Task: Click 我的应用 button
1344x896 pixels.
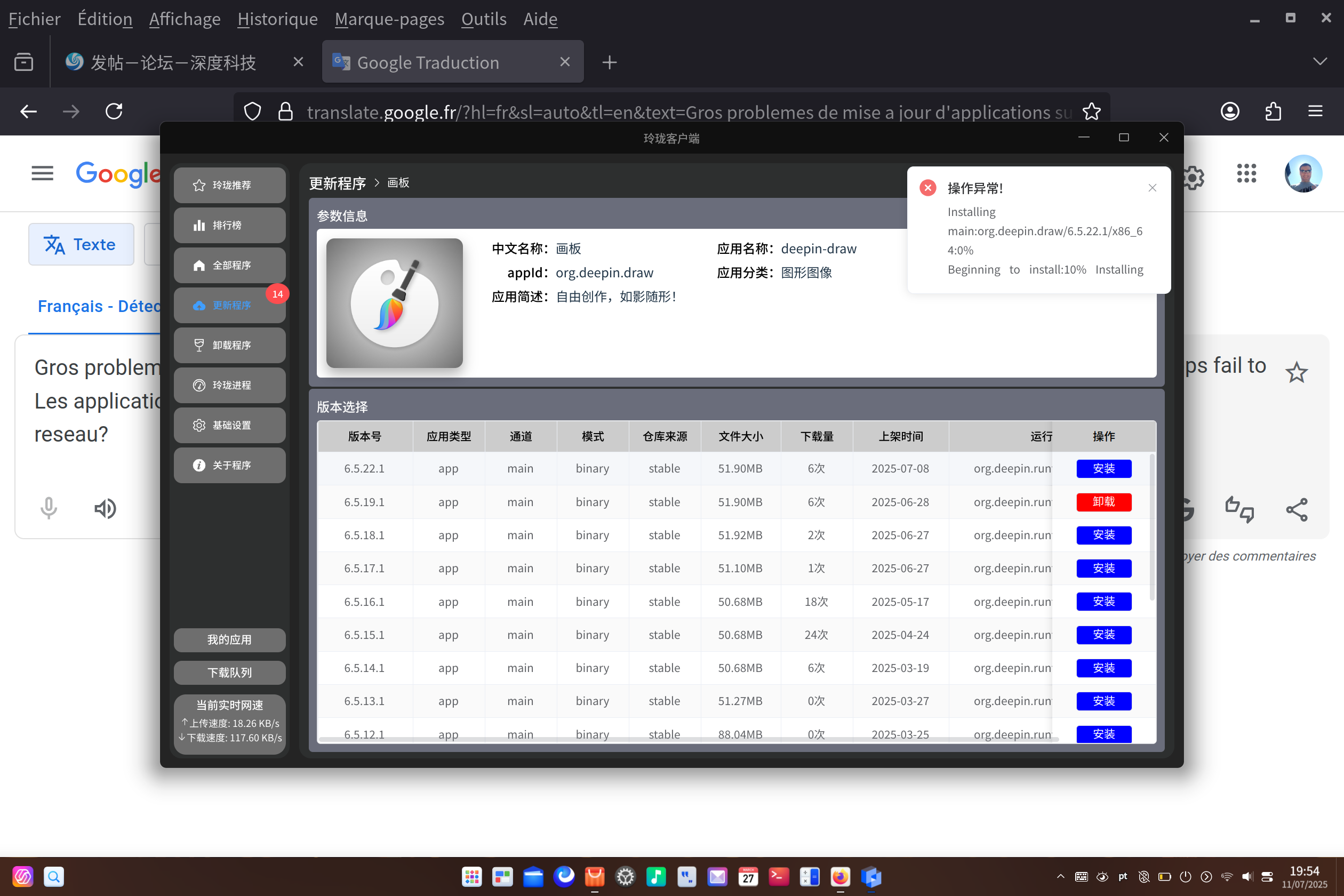Action: [x=229, y=640]
